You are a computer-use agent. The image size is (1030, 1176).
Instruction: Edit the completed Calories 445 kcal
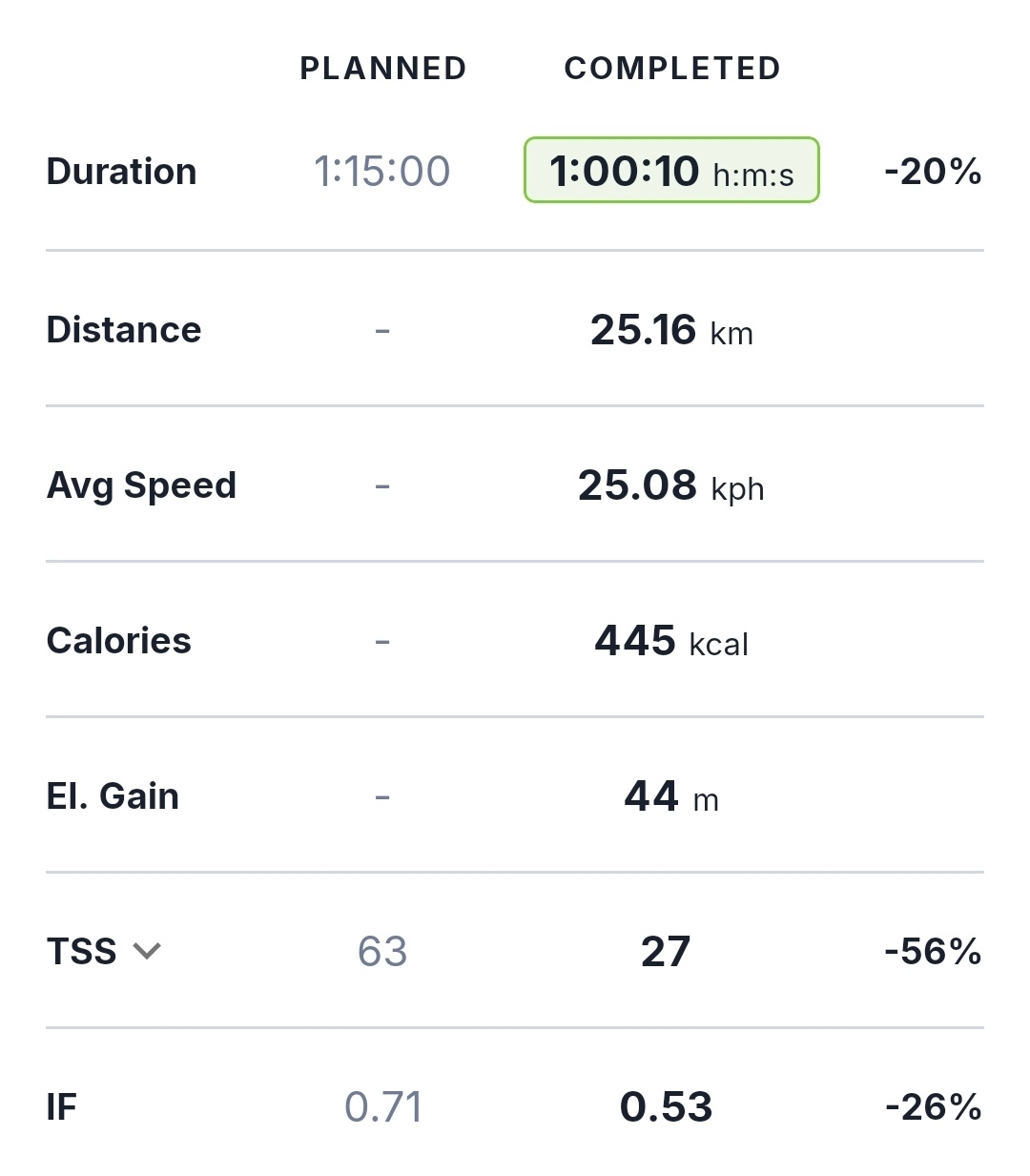(x=670, y=641)
